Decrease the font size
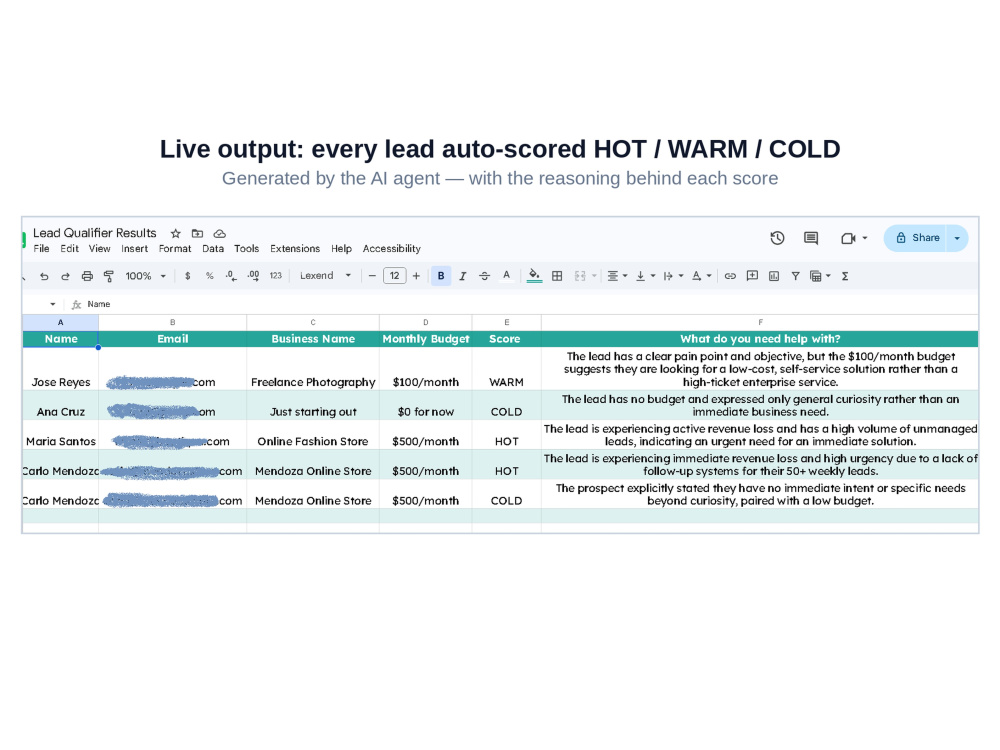This screenshot has height=750, width=1000. coord(372,276)
